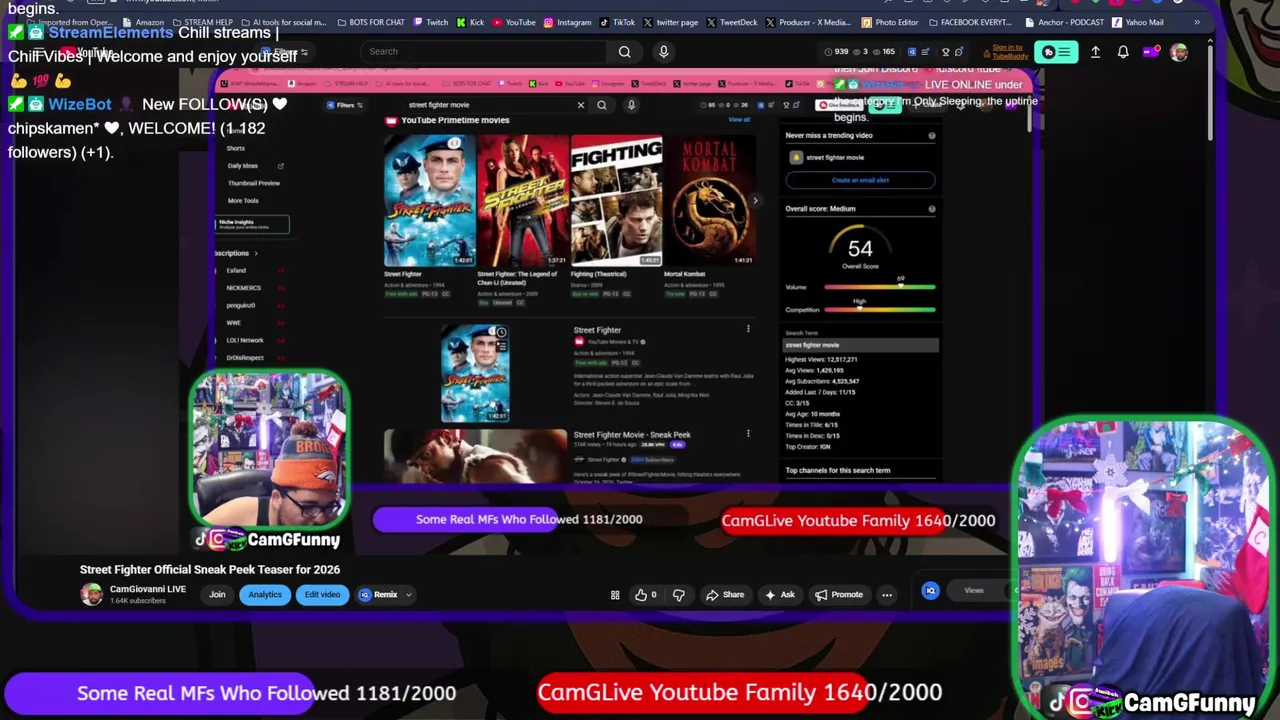The width and height of the screenshot is (1280, 720).
Task: Click help icon beside 'Overall score: Medium'
Action: 932,209
